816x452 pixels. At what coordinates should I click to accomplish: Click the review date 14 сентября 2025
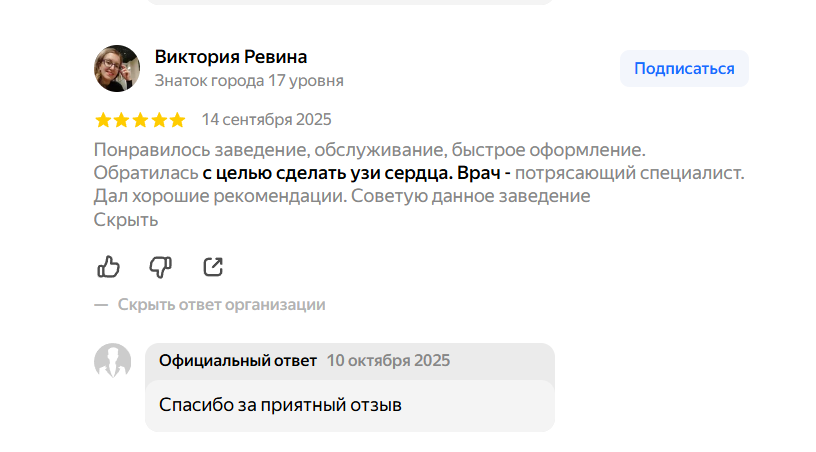[266, 120]
